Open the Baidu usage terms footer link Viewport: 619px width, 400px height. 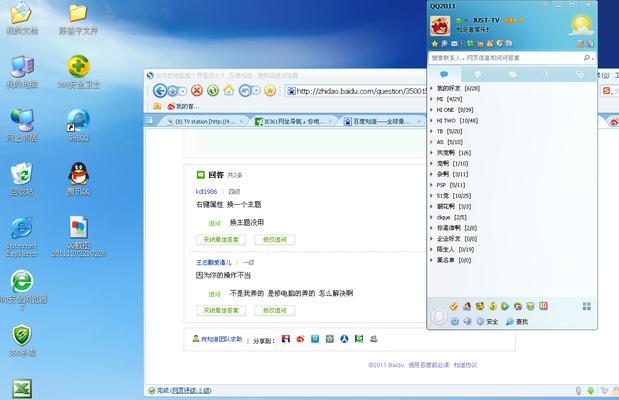pos(429,365)
